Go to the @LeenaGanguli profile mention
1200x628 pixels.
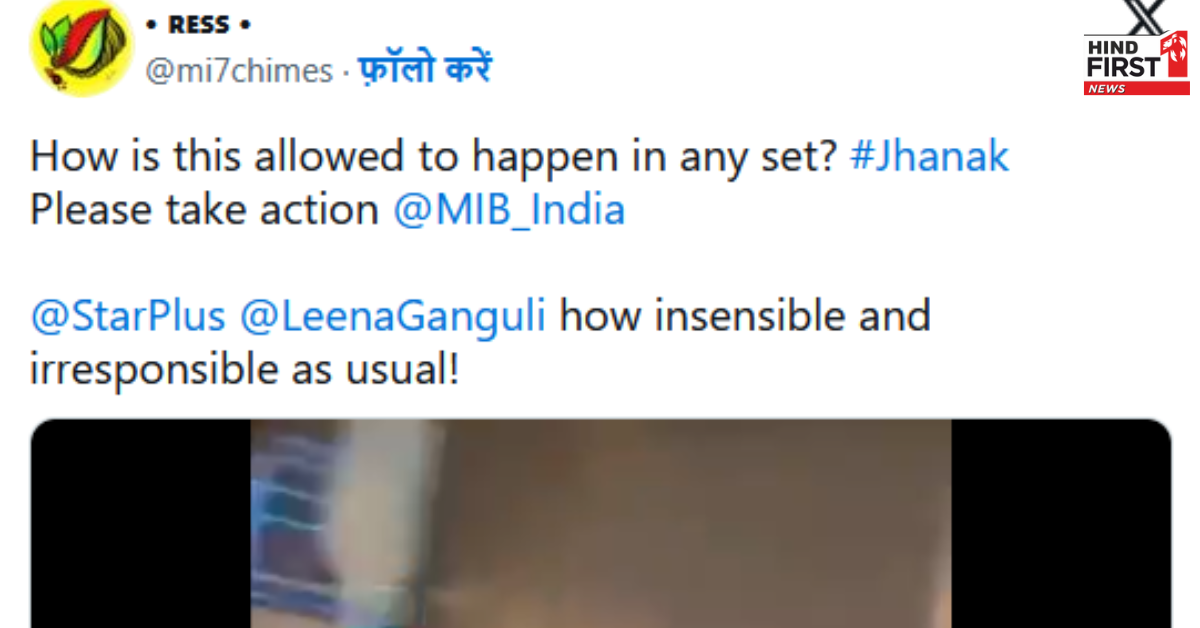pos(393,316)
